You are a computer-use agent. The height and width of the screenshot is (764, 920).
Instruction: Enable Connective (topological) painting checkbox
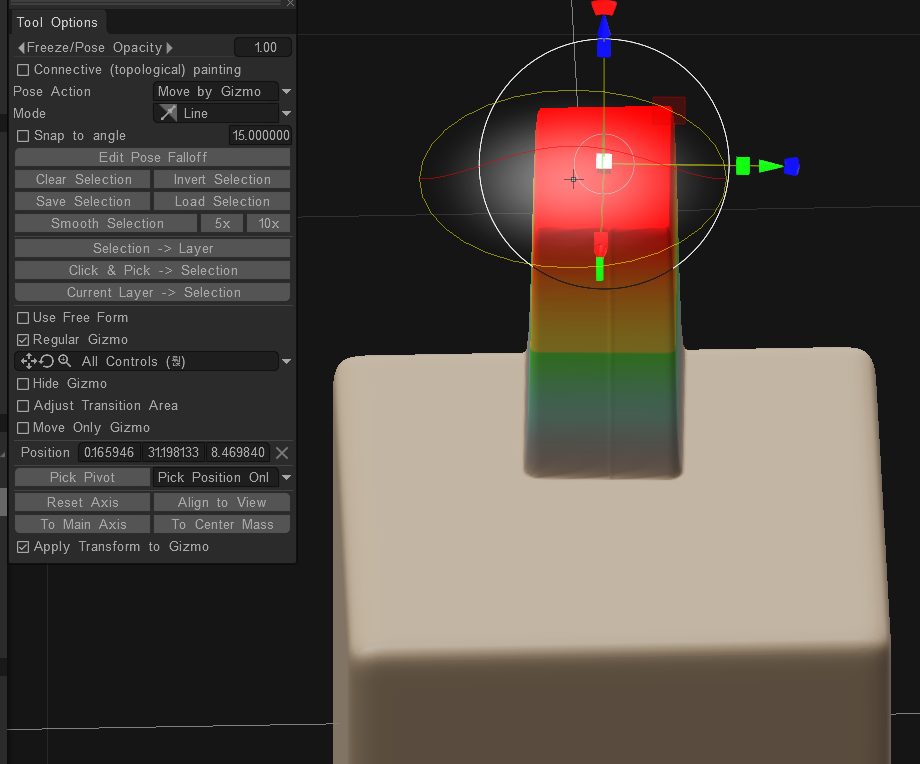(x=23, y=70)
